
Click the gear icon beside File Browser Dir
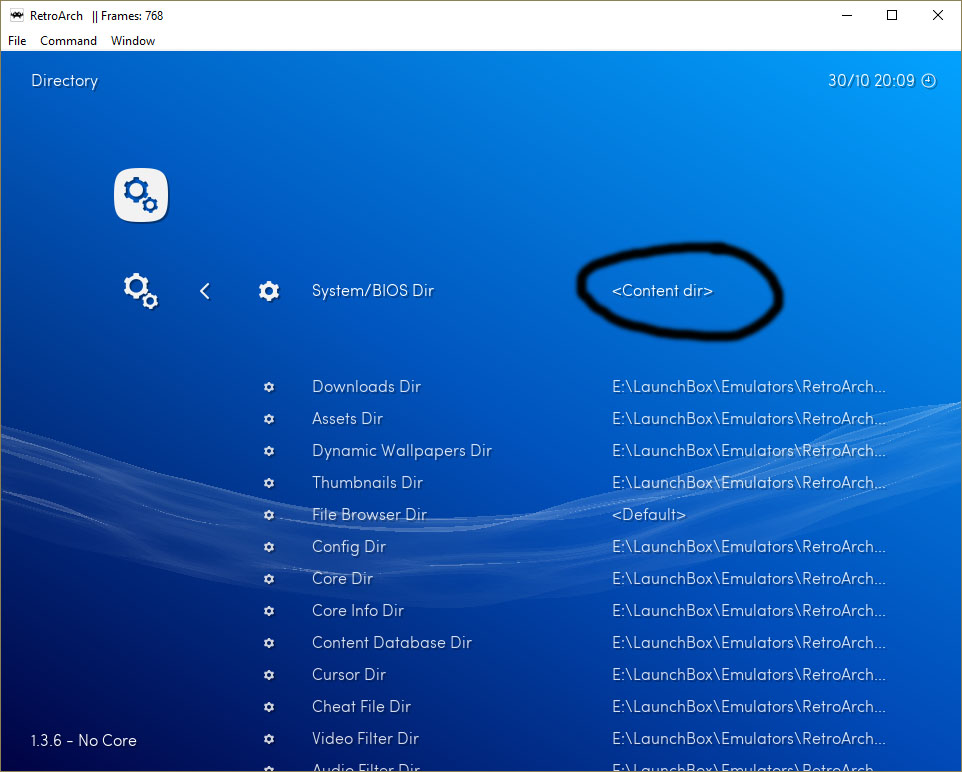pyautogui.click(x=269, y=515)
